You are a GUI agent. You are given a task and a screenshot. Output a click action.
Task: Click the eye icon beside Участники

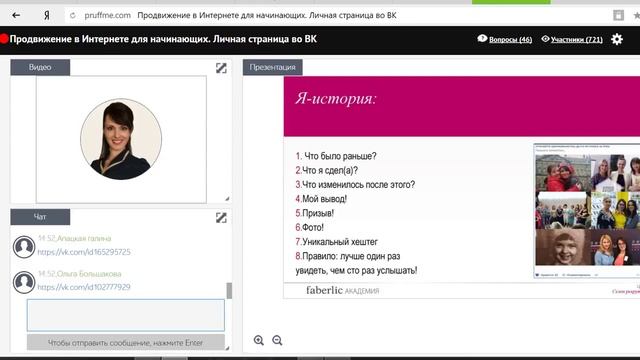pos(545,39)
